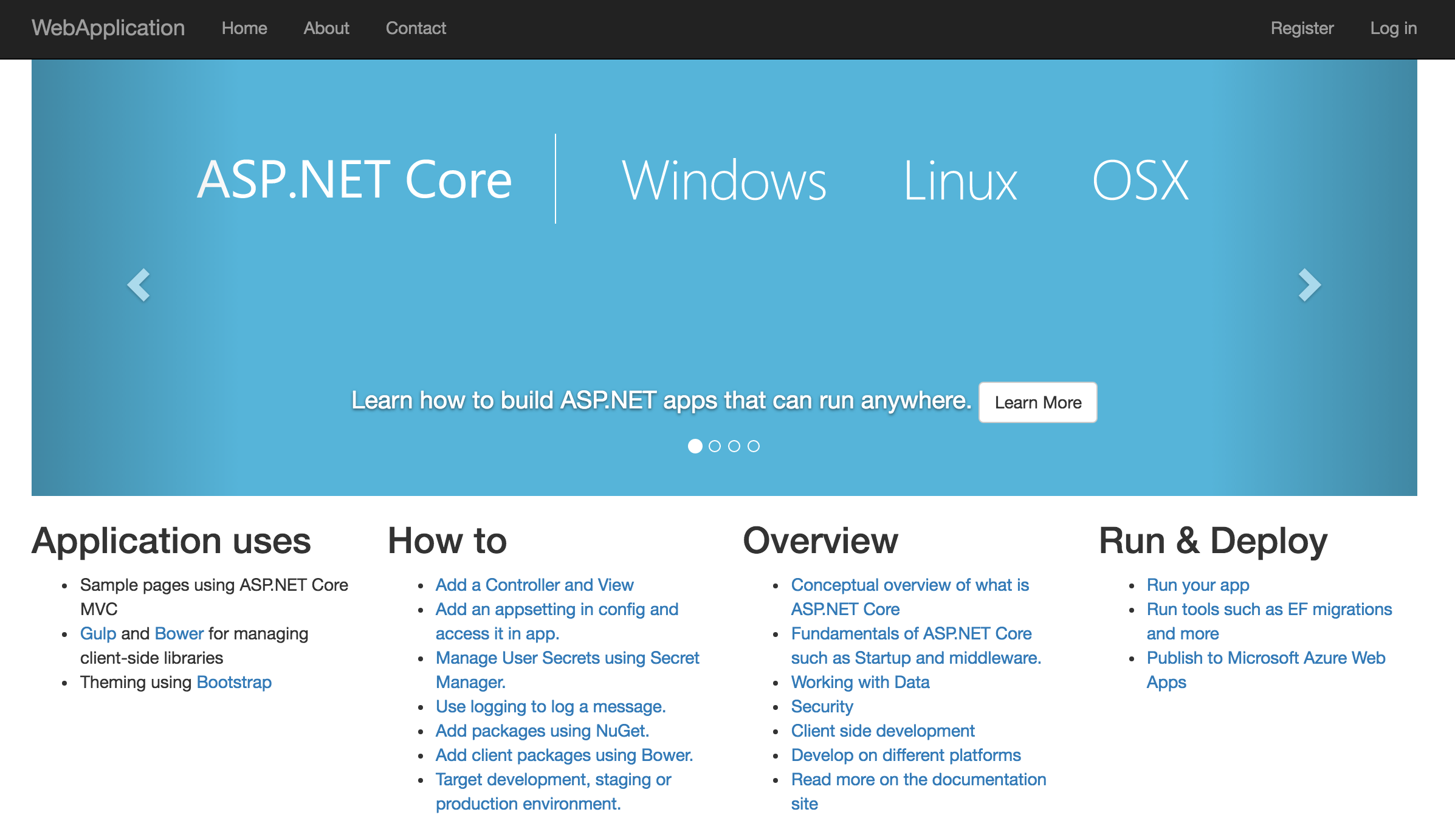Open the Gulp link
This screenshot has width=1455, height=840.
pyautogui.click(x=98, y=633)
